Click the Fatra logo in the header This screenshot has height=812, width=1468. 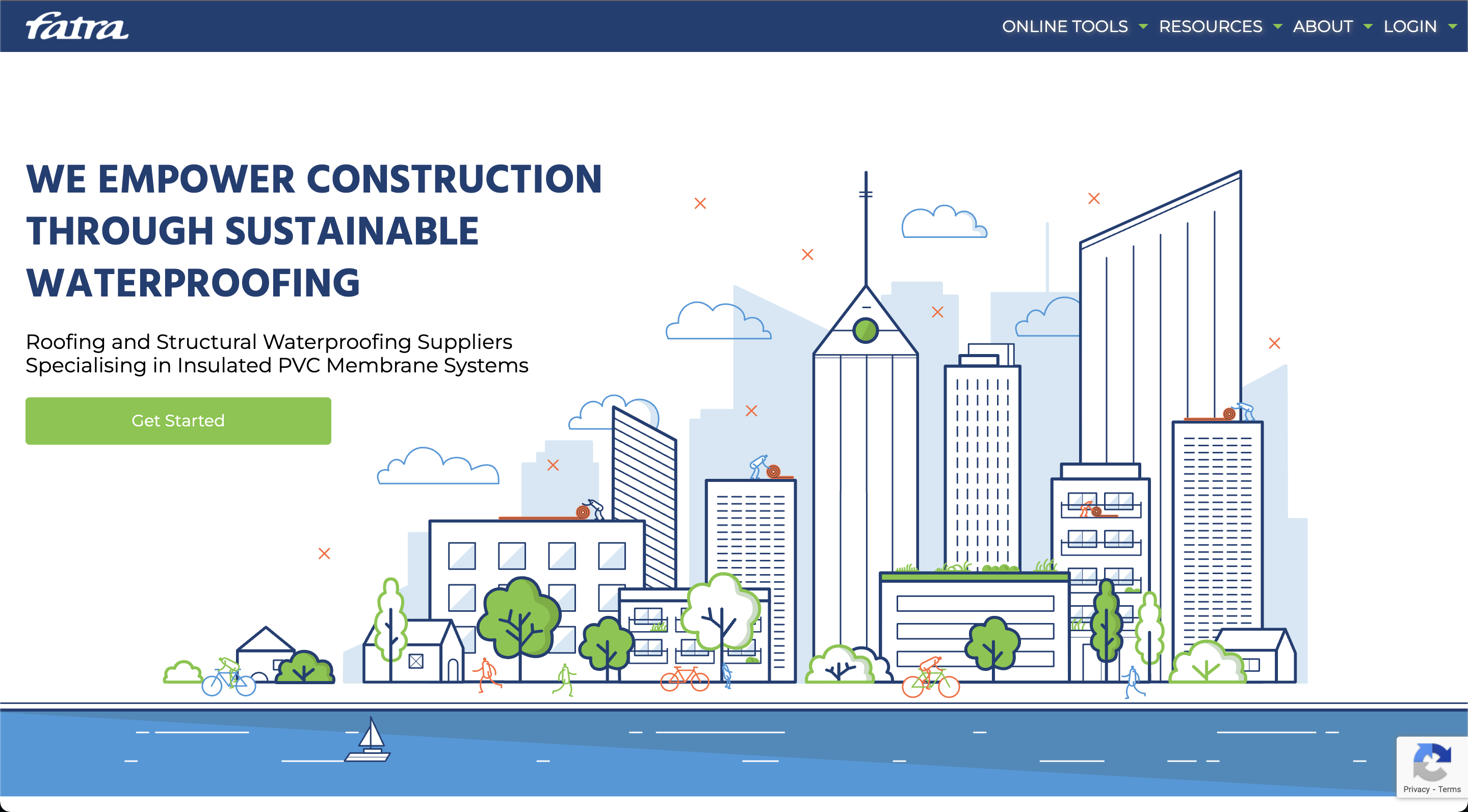point(77,26)
